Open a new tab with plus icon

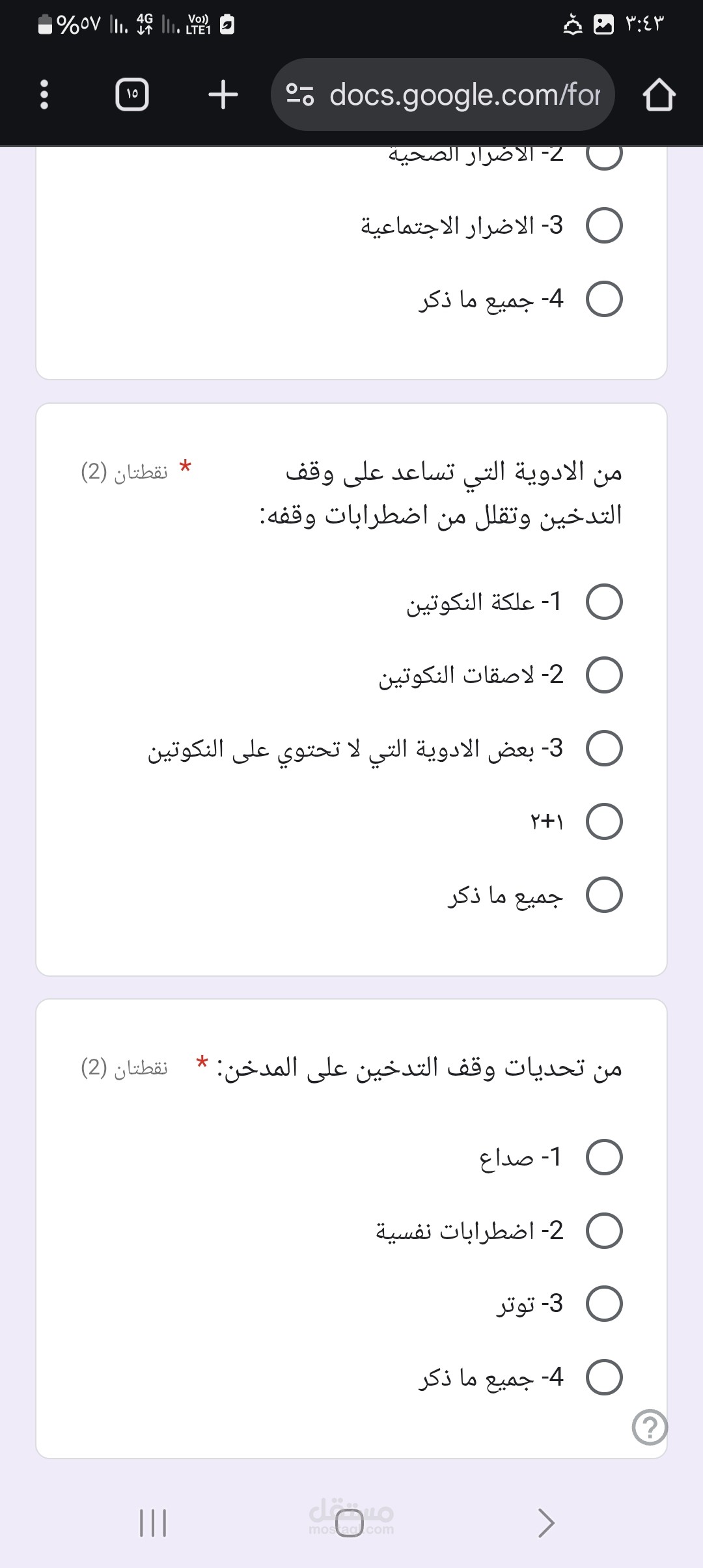click(223, 95)
